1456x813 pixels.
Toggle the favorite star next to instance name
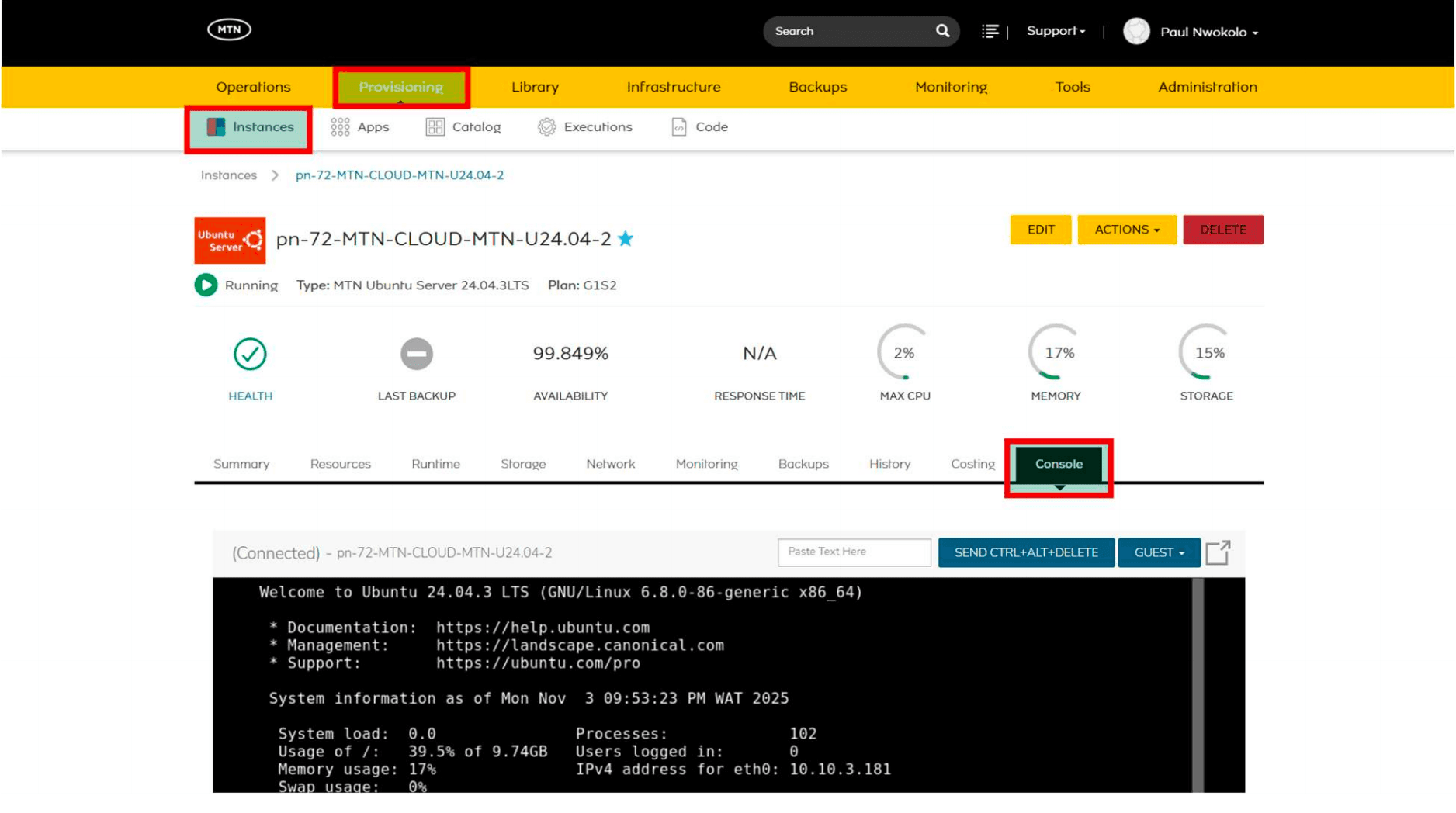coord(626,239)
